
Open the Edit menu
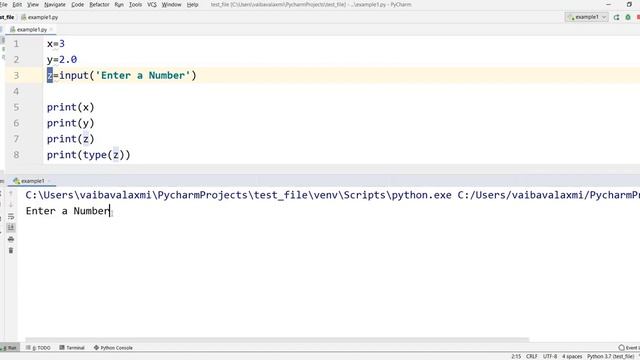(x=17, y=4)
